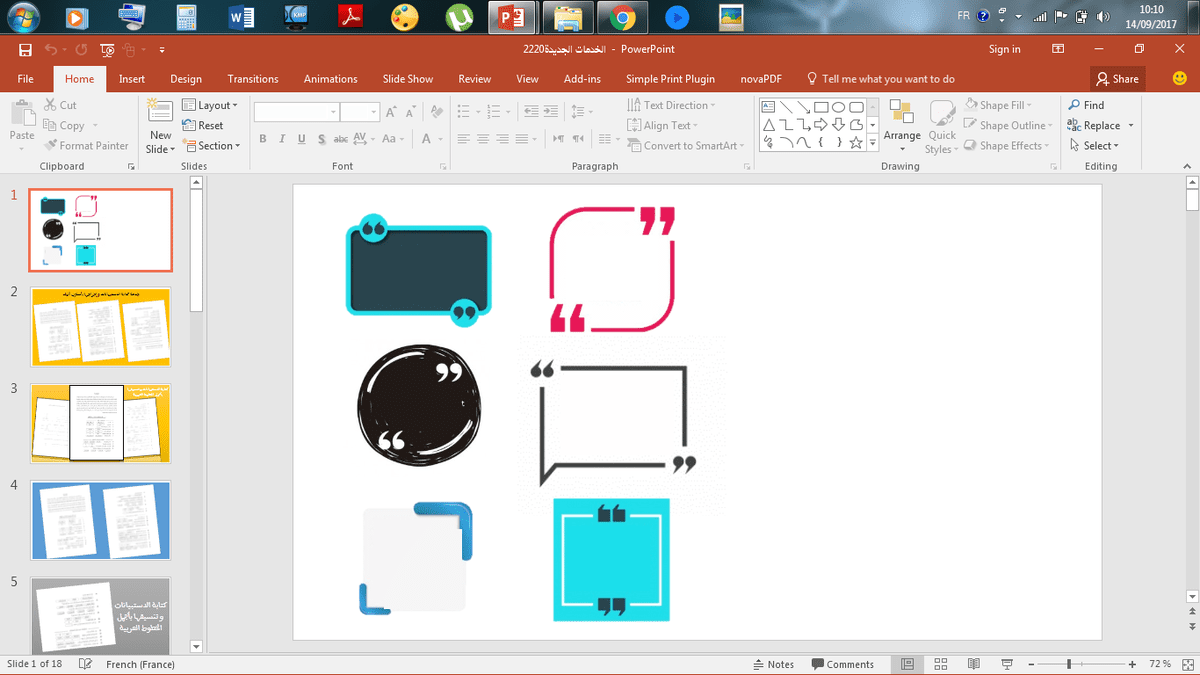Click the Cut scissors icon
The height and width of the screenshot is (675, 1200).
[x=51, y=105]
